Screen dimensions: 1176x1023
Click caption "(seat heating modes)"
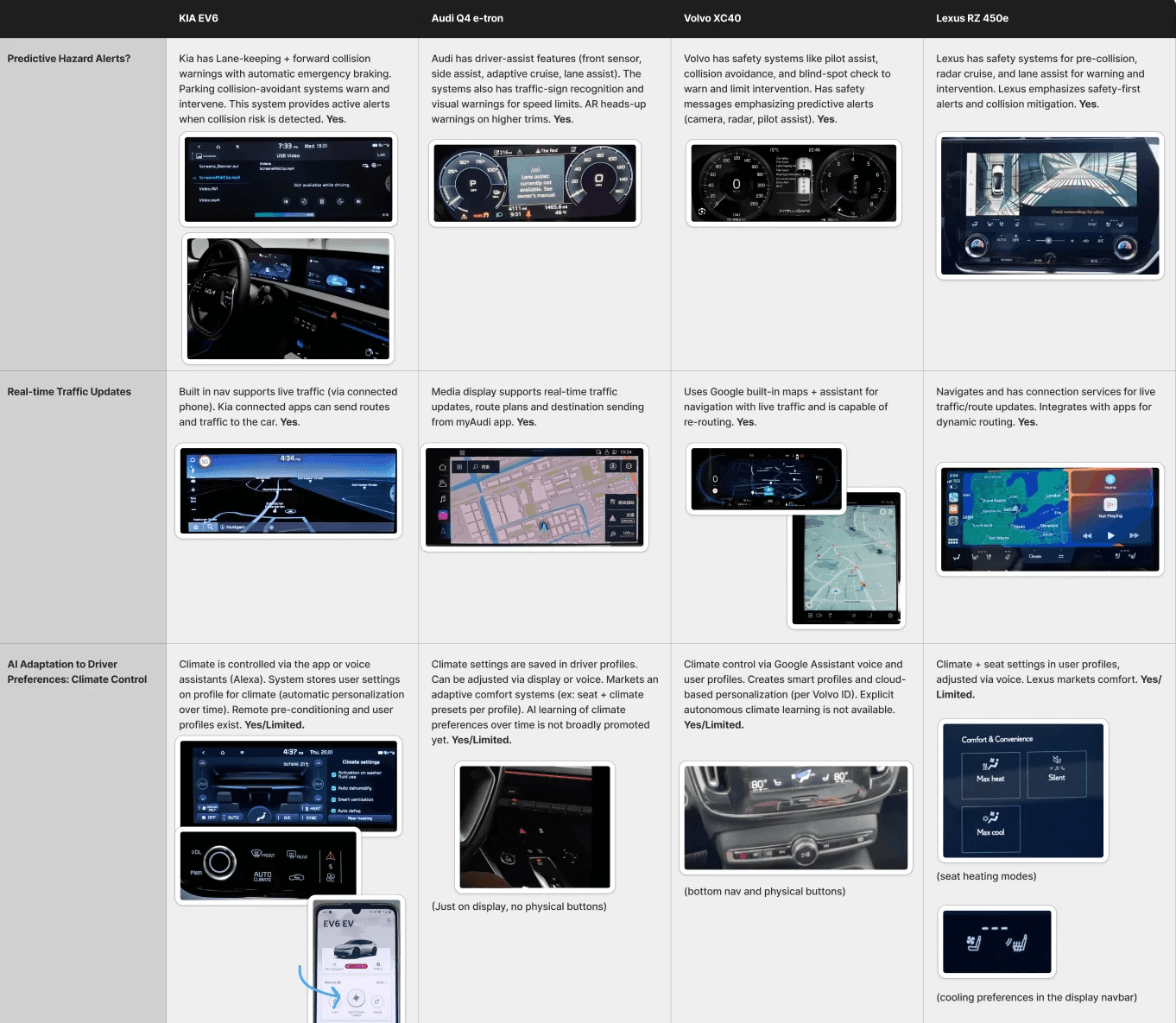(986, 876)
